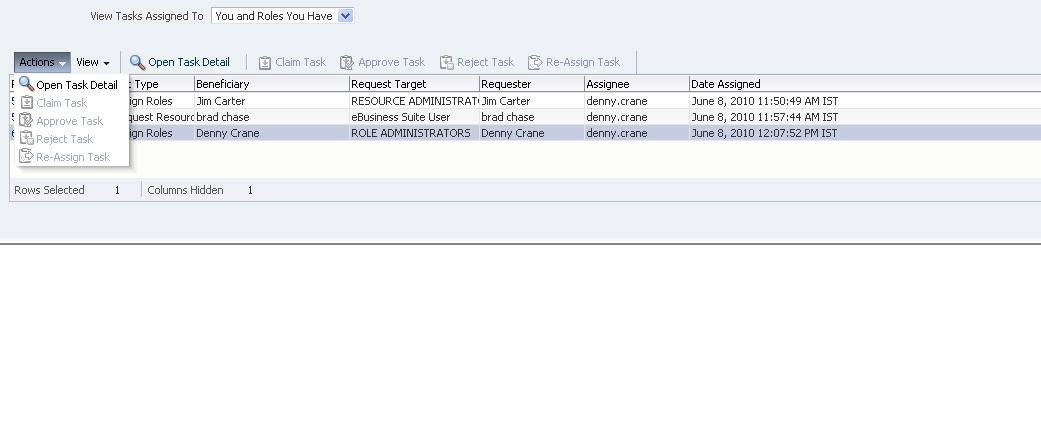Sort by the Assignee column header

(x=637, y=84)
